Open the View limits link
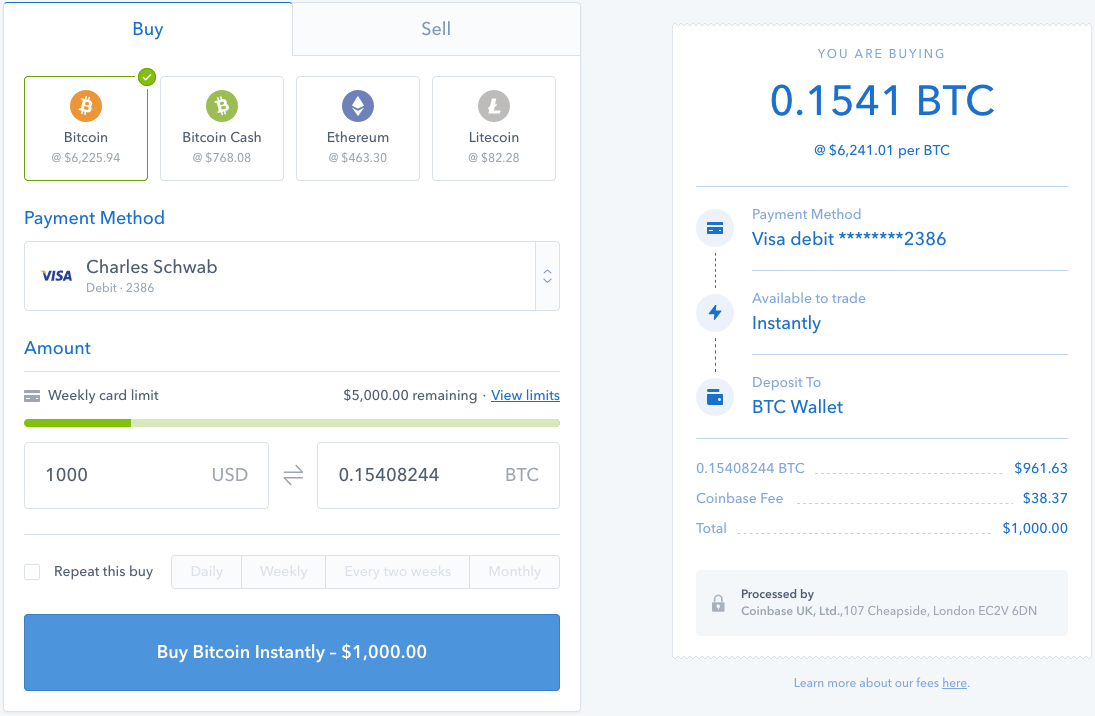 pyautogui.click(x=524, y=395)
